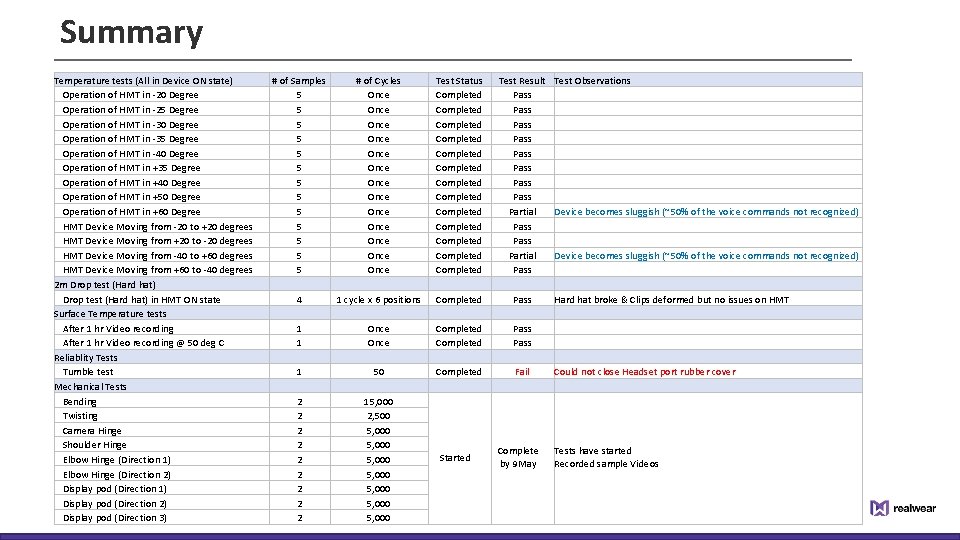Select 'After 1 hr Video recording @ 50 deg C'
Image resolution: width=960 pixels, height=540 pixels.
click(x=143, y=343)
